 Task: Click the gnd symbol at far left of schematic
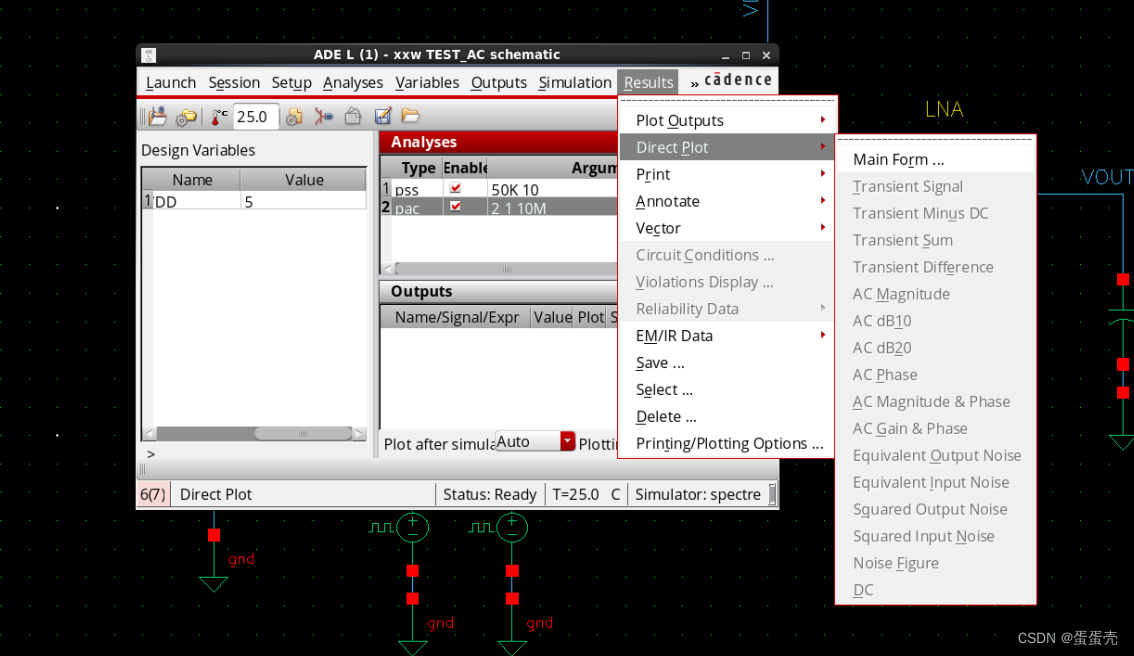214,584
